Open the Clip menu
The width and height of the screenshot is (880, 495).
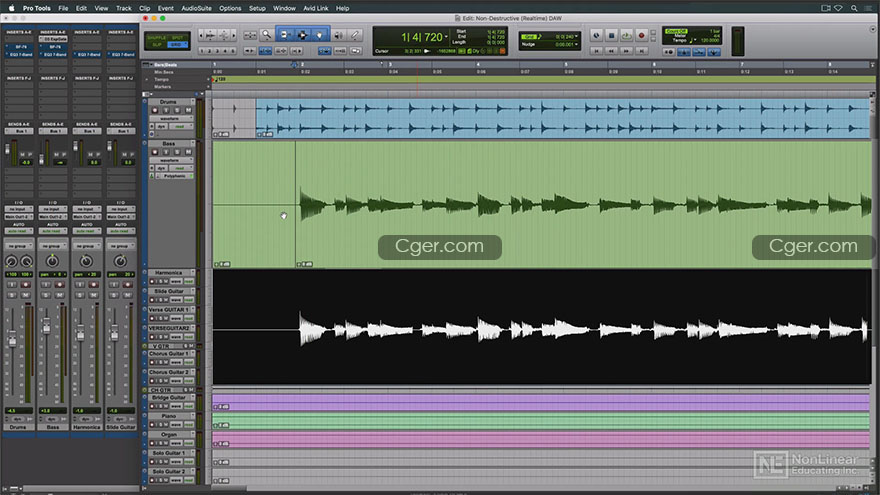tap(144, 8)
